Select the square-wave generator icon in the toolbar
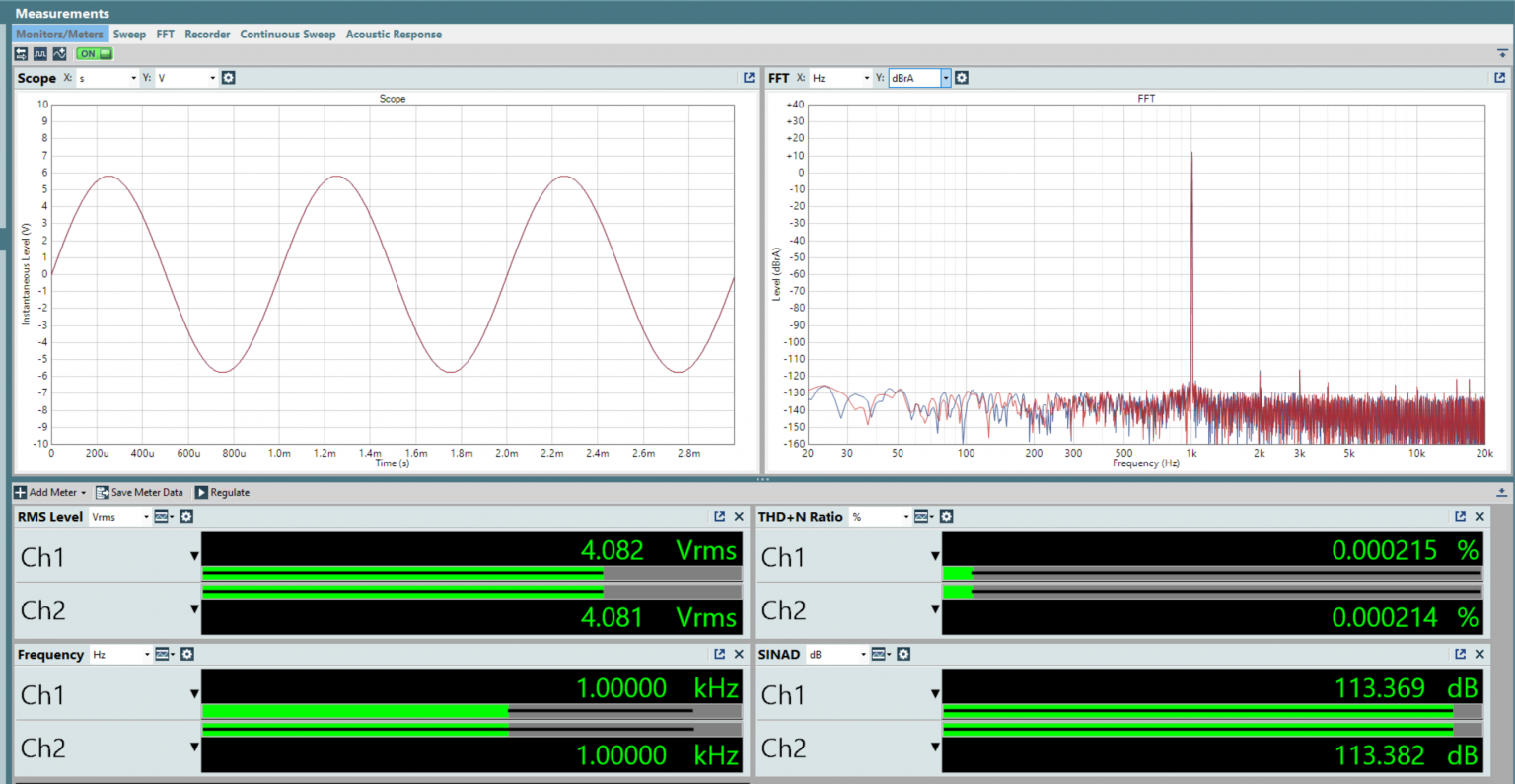Image resolution: width=1515 pixels, height=784 pixels. [40, 54]
